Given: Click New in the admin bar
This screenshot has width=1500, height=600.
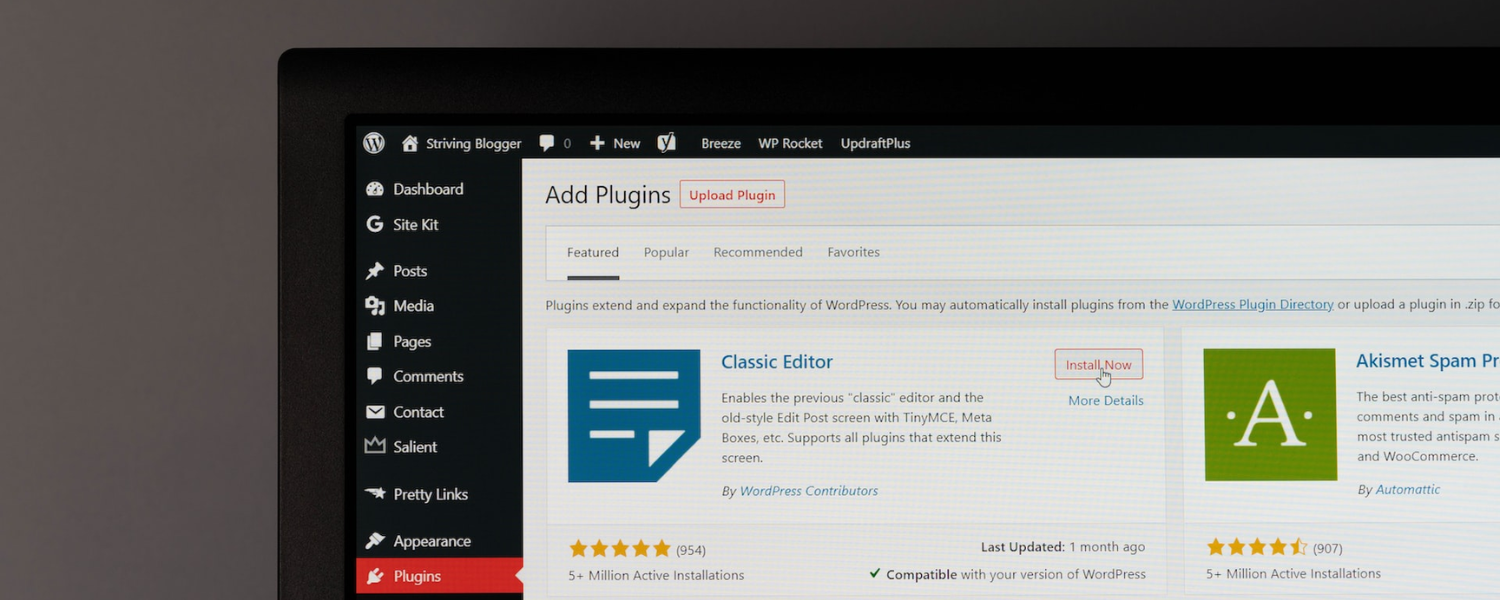Looking at the screenshot, I should click(x=627, y=143).
